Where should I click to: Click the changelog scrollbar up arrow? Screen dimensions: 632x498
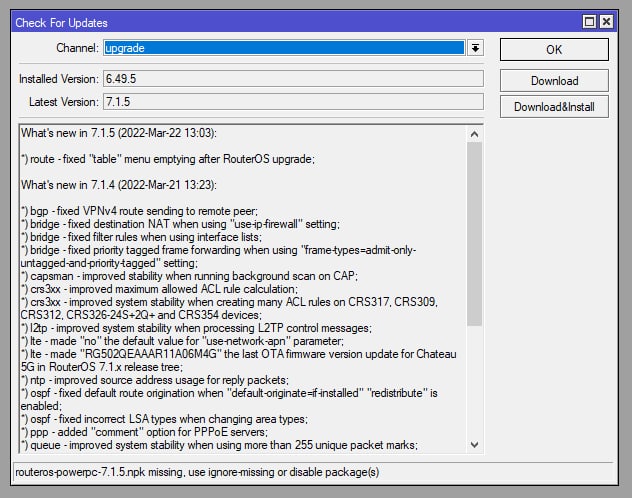pyautogui.click(x=474, y=134)
